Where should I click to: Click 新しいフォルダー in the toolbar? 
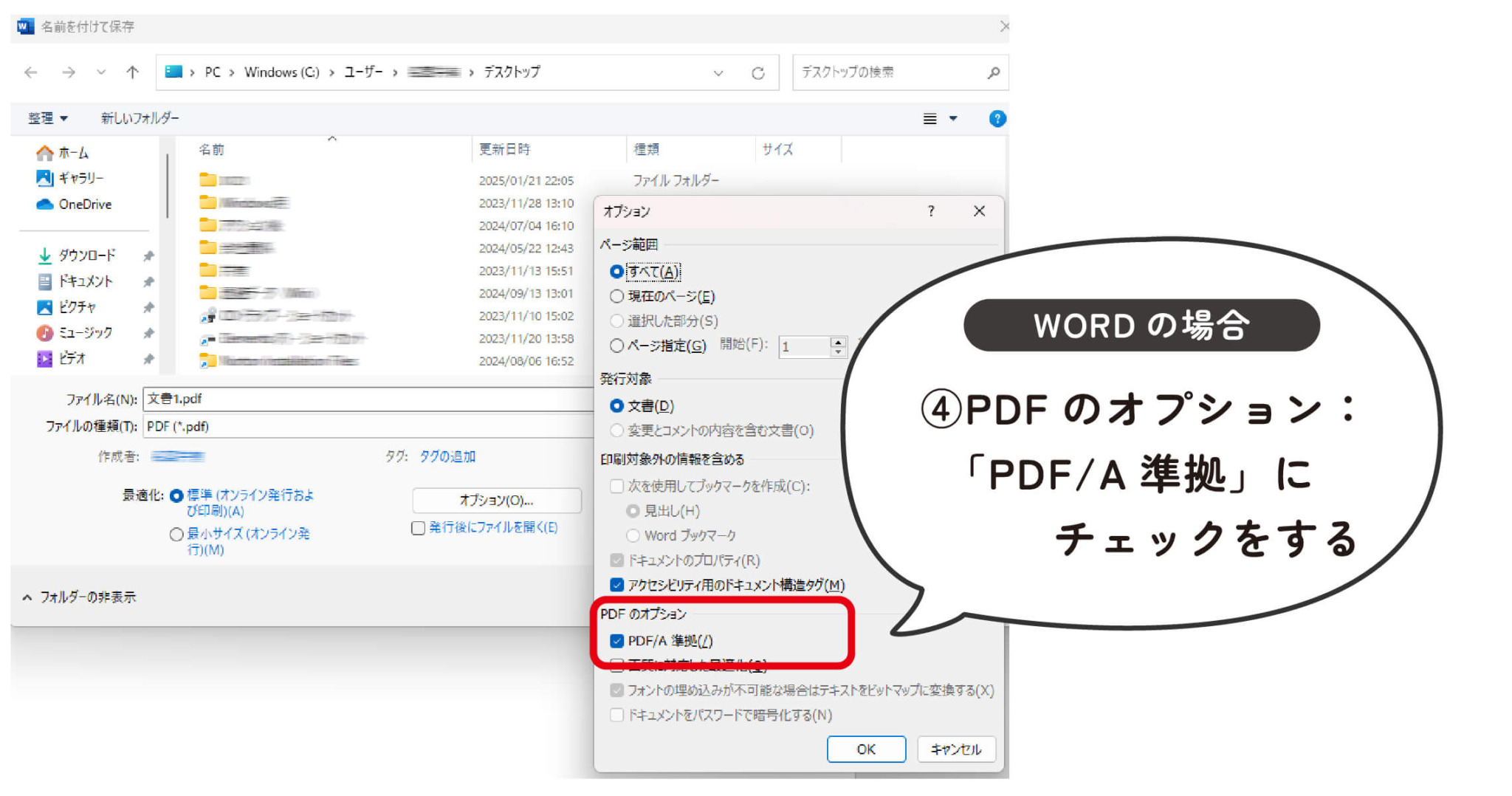tap(140, 118)
